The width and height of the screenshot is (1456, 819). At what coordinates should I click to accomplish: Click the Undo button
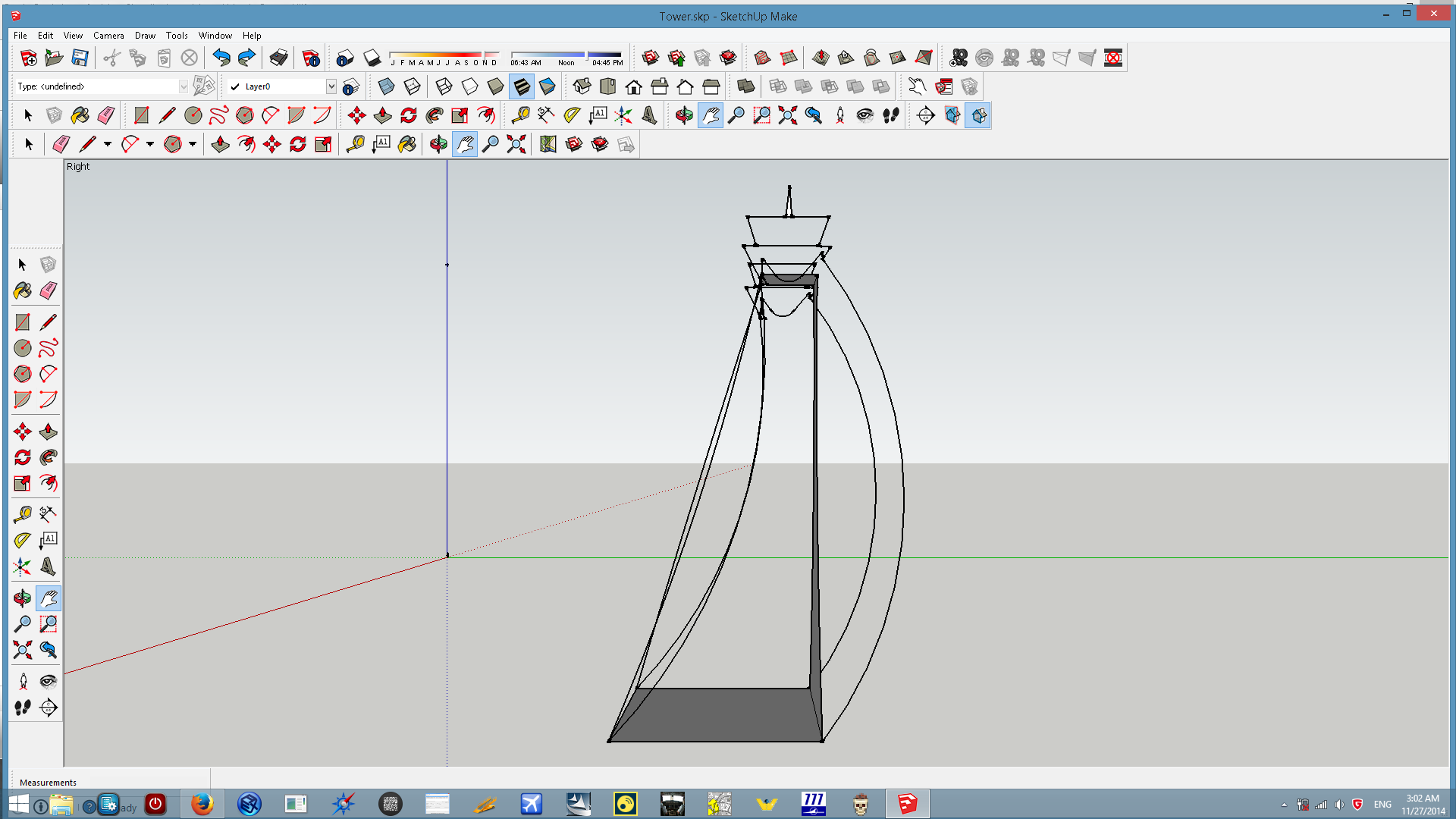point(221,58)
